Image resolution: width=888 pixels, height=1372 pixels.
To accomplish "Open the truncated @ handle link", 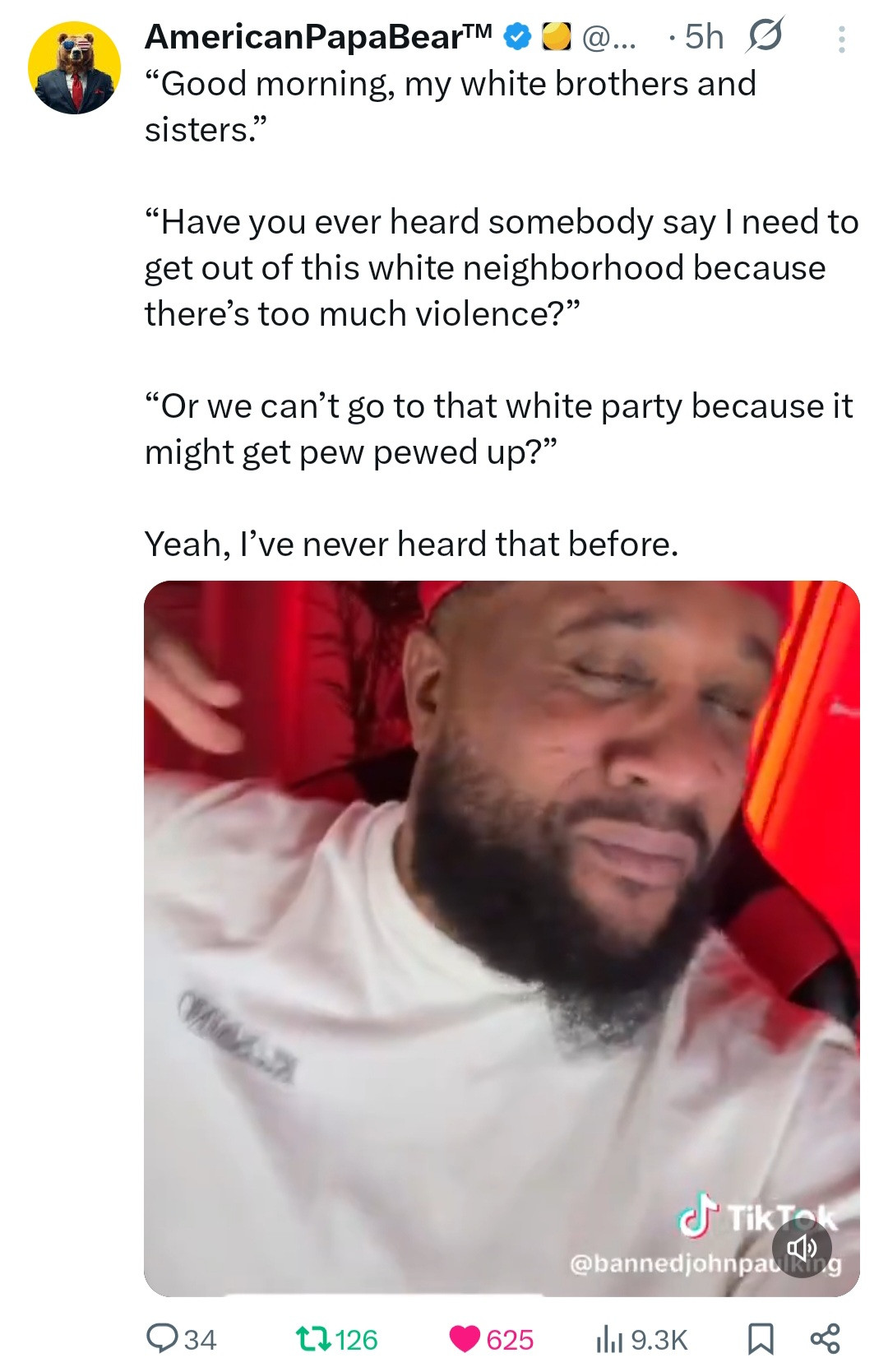I will coord(608,38).
